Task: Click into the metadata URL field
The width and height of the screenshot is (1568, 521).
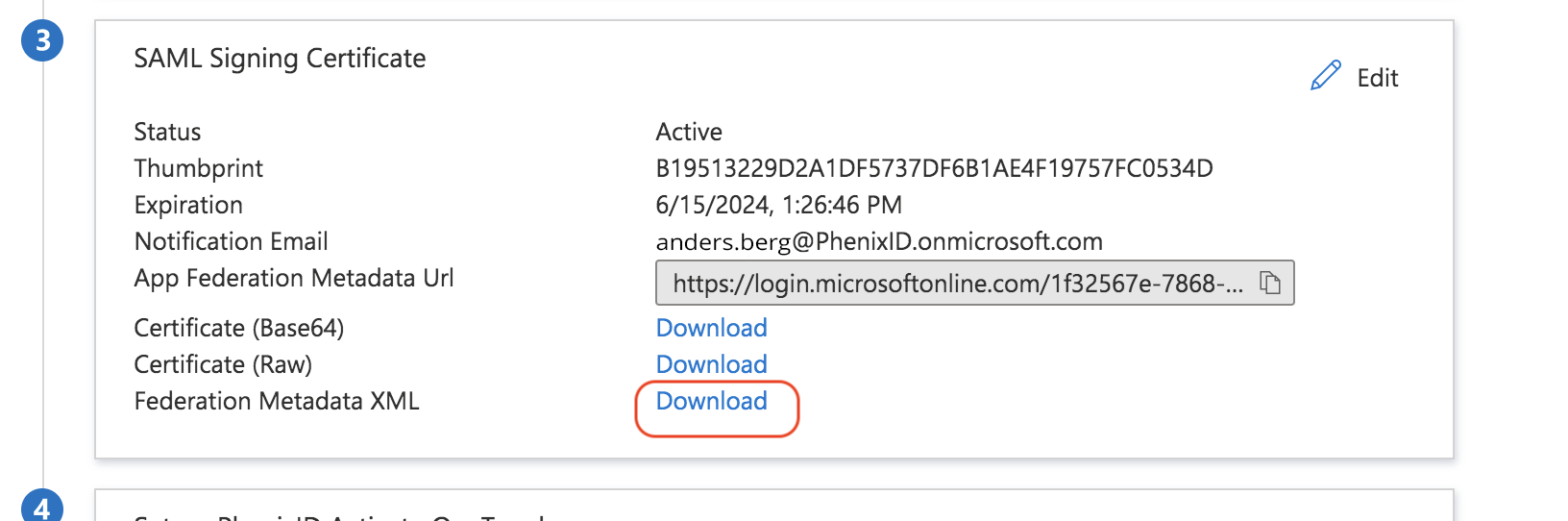Action: (956, 284)
